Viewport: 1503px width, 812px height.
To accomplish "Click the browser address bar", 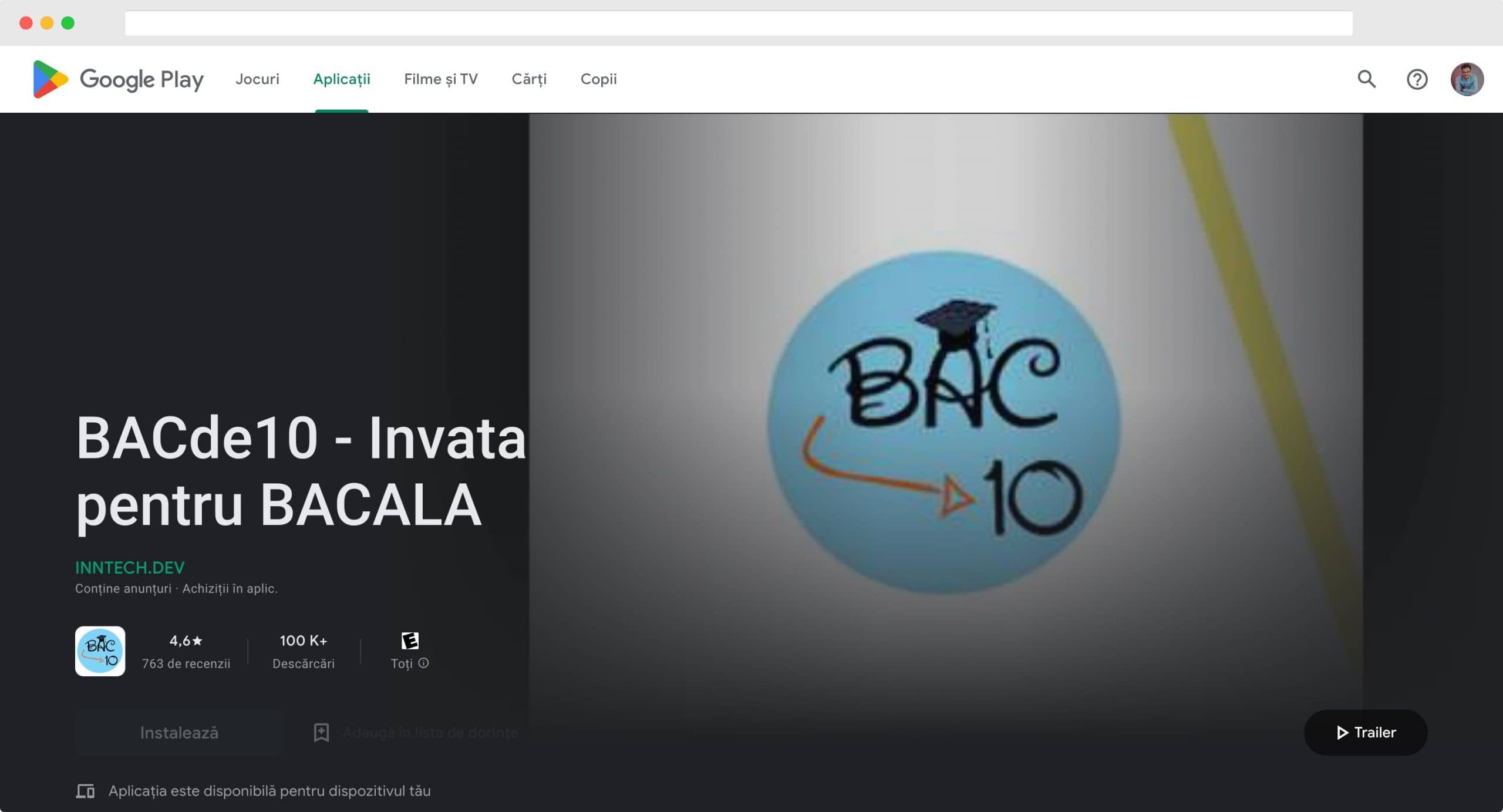I will [739, 23].
